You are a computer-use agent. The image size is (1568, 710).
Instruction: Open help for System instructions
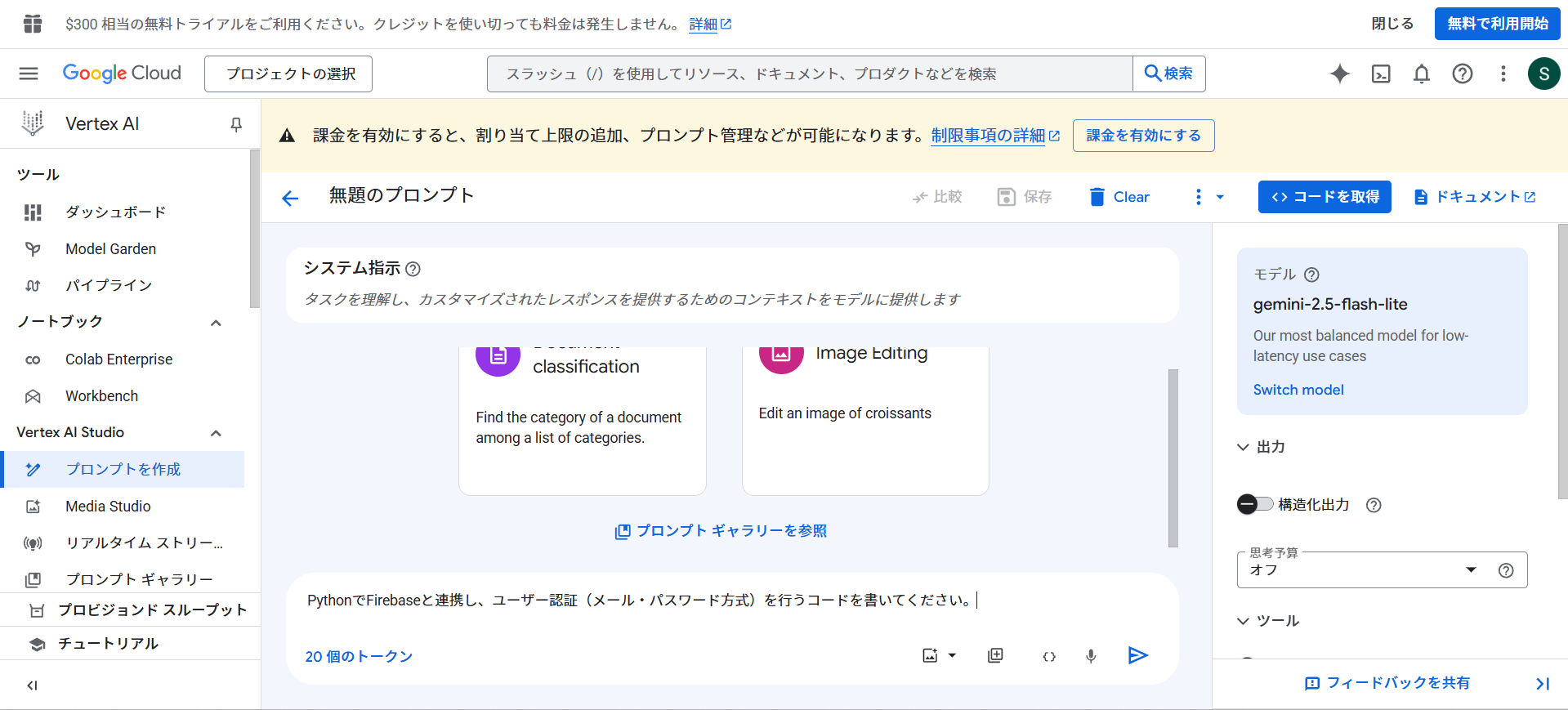pyautogui.click(x=413, y=269)
